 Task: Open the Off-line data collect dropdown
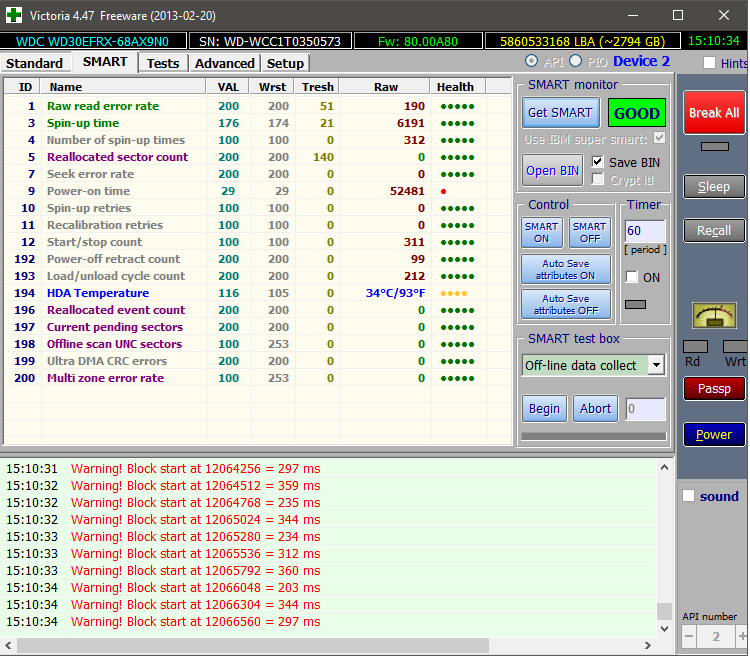[657, 365]
